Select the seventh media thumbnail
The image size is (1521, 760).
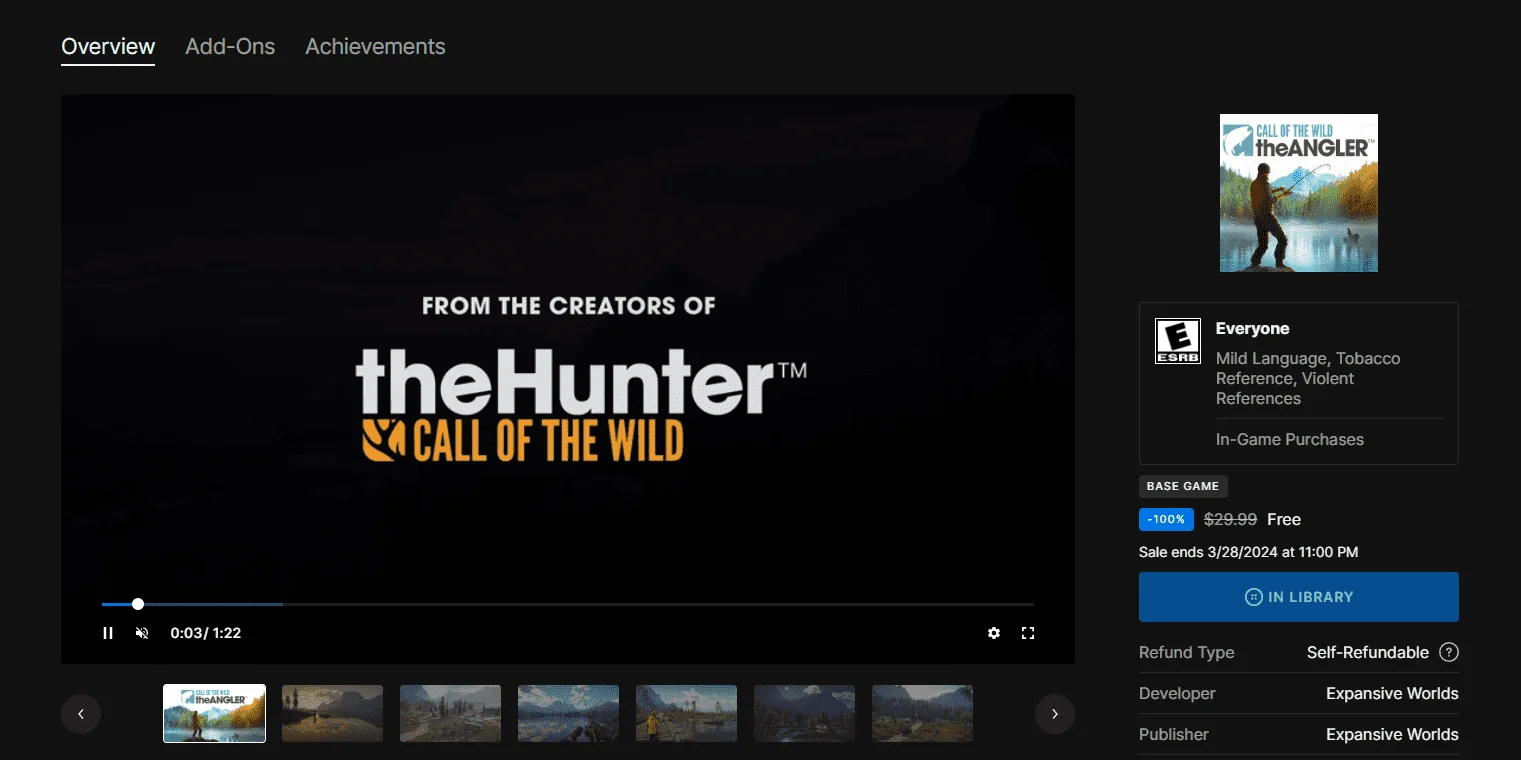coord(922,713)
